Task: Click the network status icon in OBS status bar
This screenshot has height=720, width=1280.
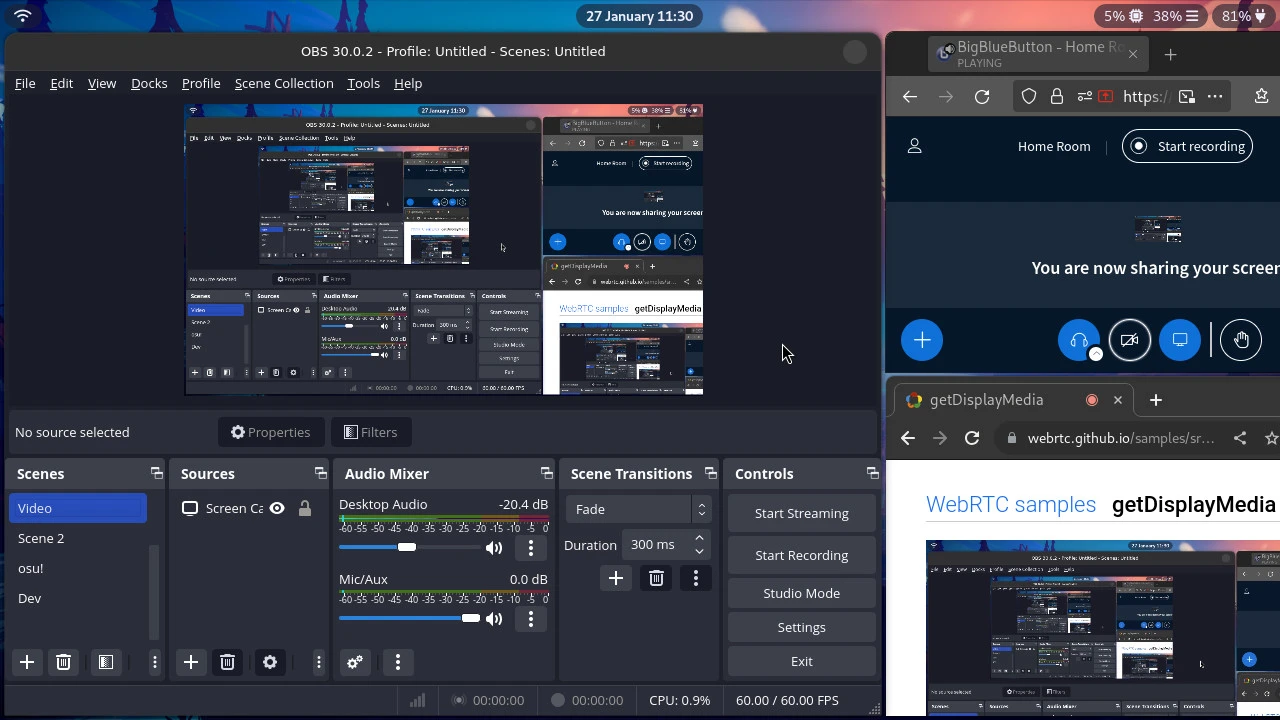Action: 417,700
